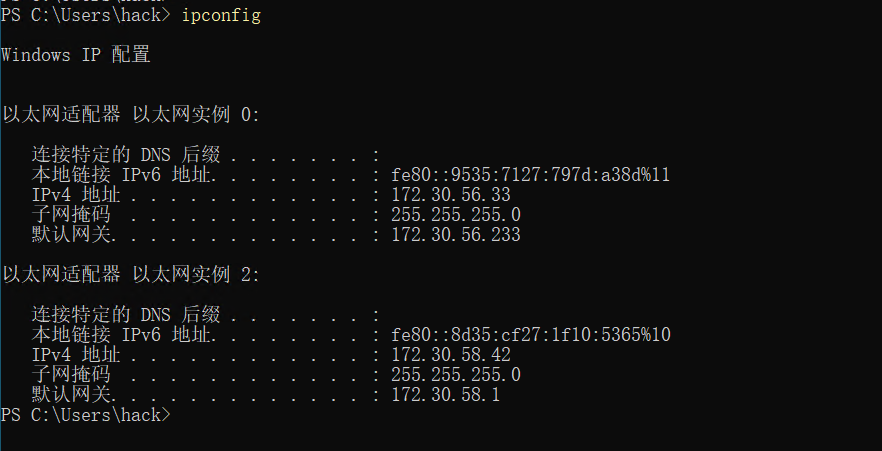Click the IPv4 address 172.30.56.33

point(451,195)
